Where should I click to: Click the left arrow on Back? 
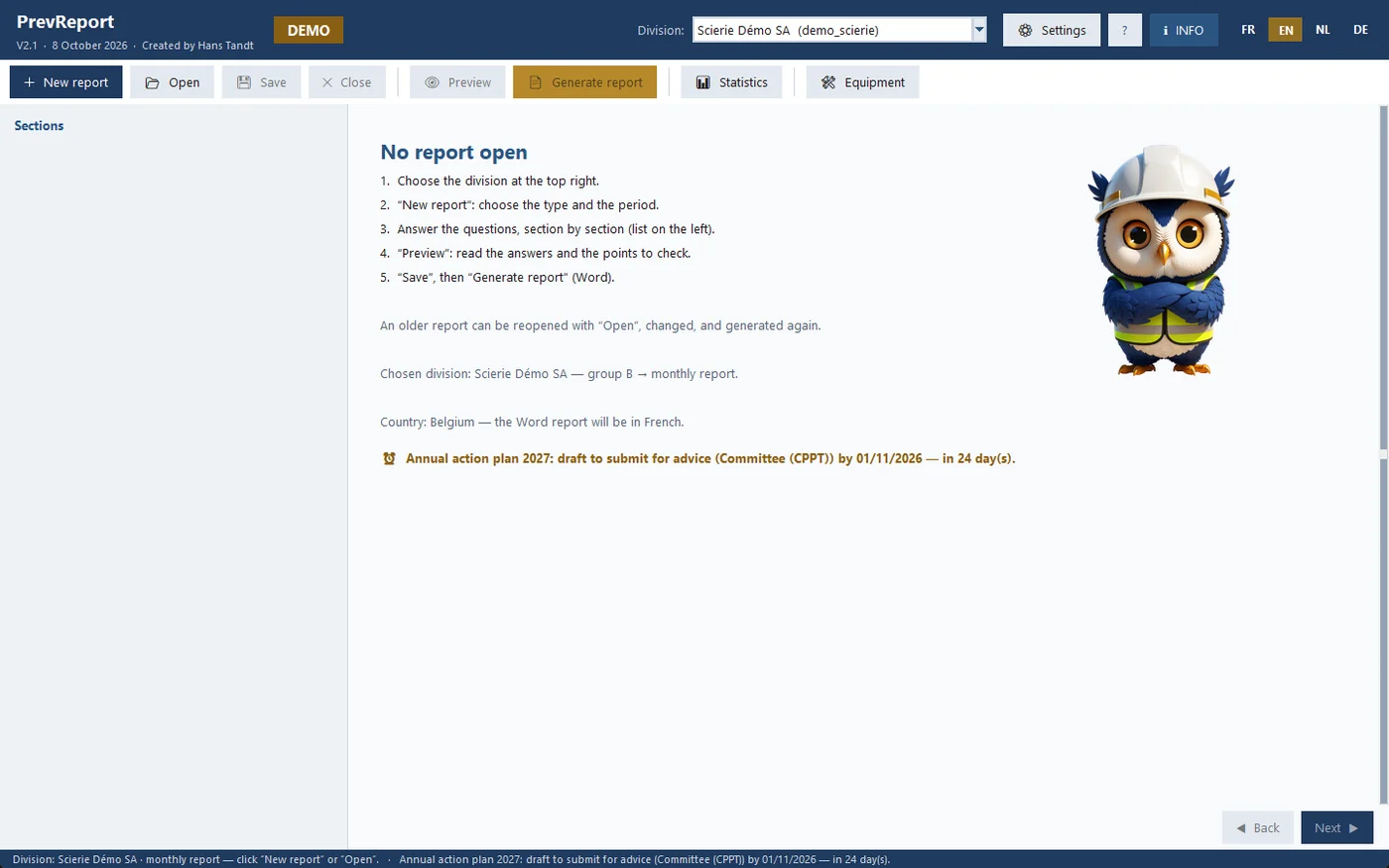coord(1240,828)
